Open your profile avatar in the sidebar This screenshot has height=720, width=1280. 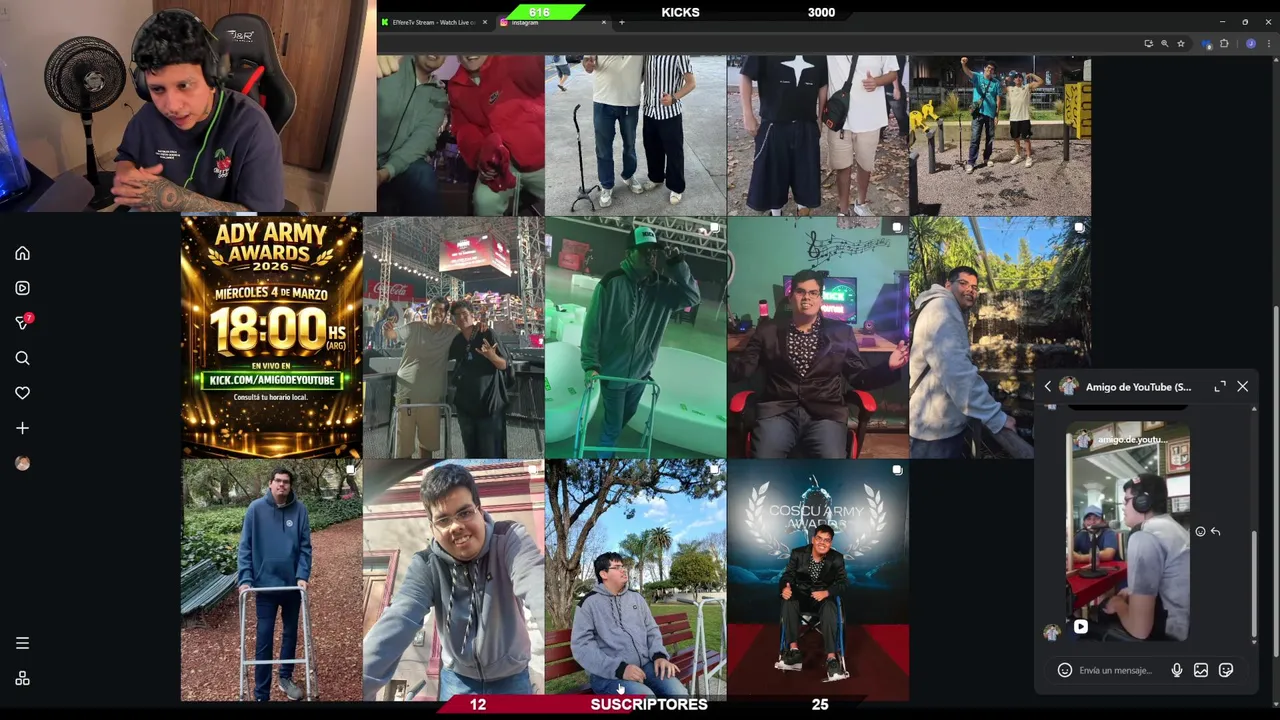pyautogui.click(x=22, y=463)
